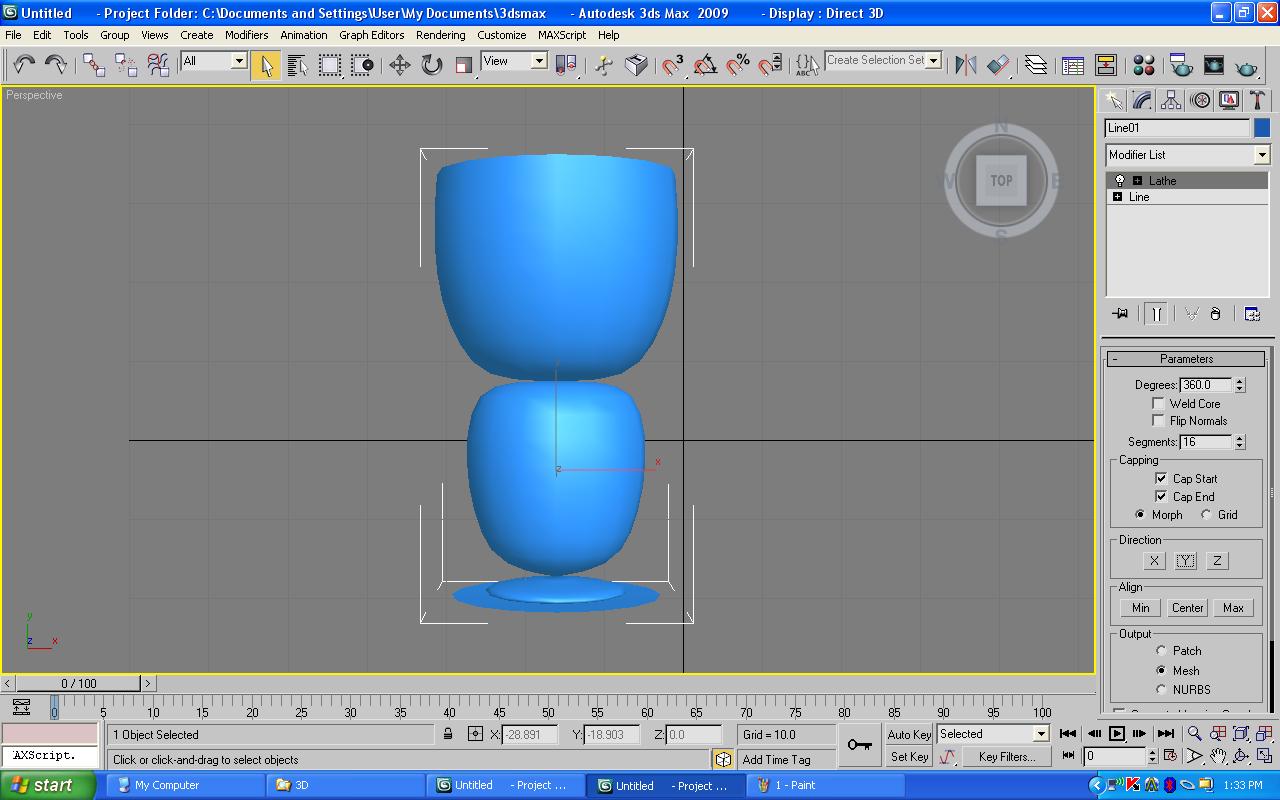
Task: Open the Modifier List dropdown
Action: pyautogui.click(x=1261, y=155)
